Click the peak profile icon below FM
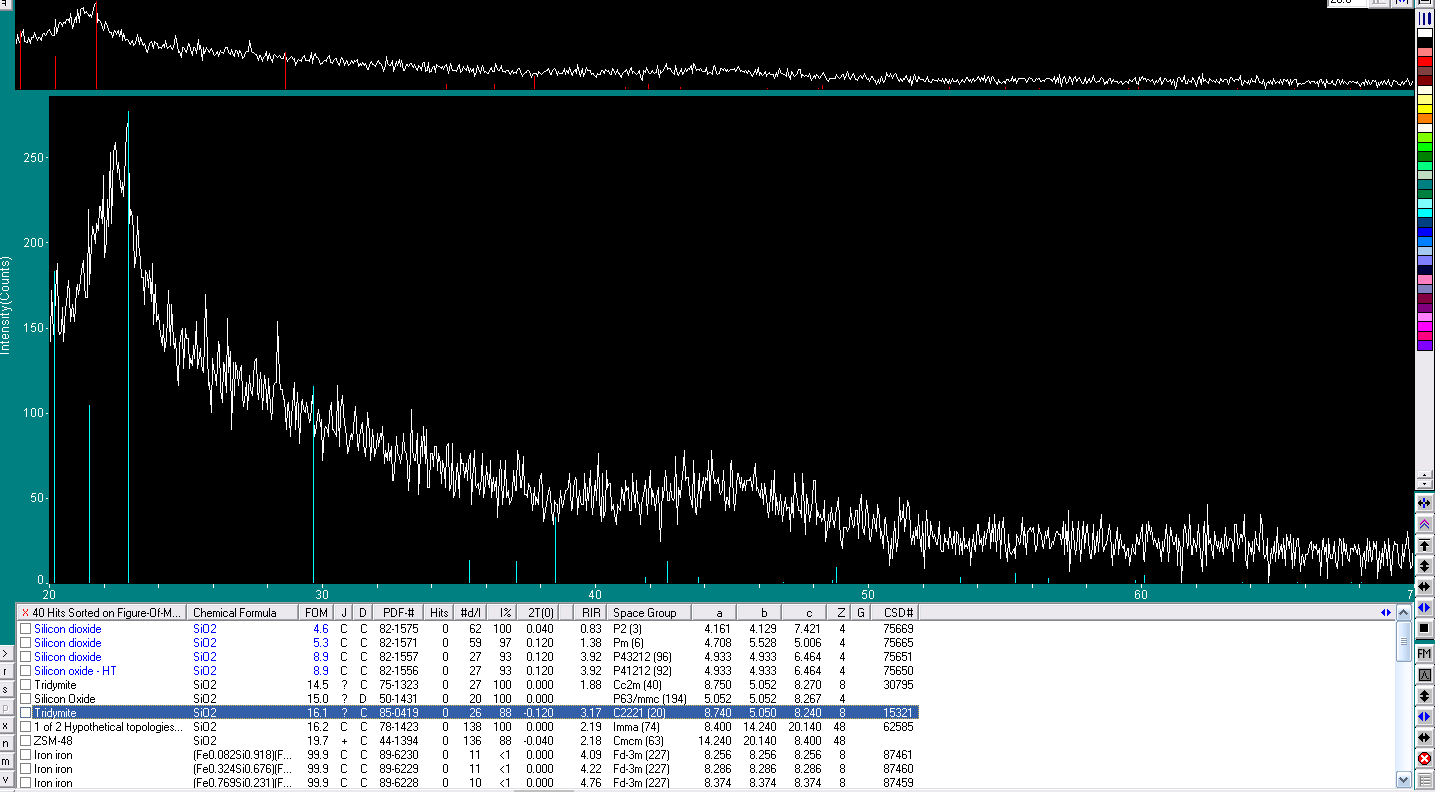The image size is (1435, 792). 1424,675
